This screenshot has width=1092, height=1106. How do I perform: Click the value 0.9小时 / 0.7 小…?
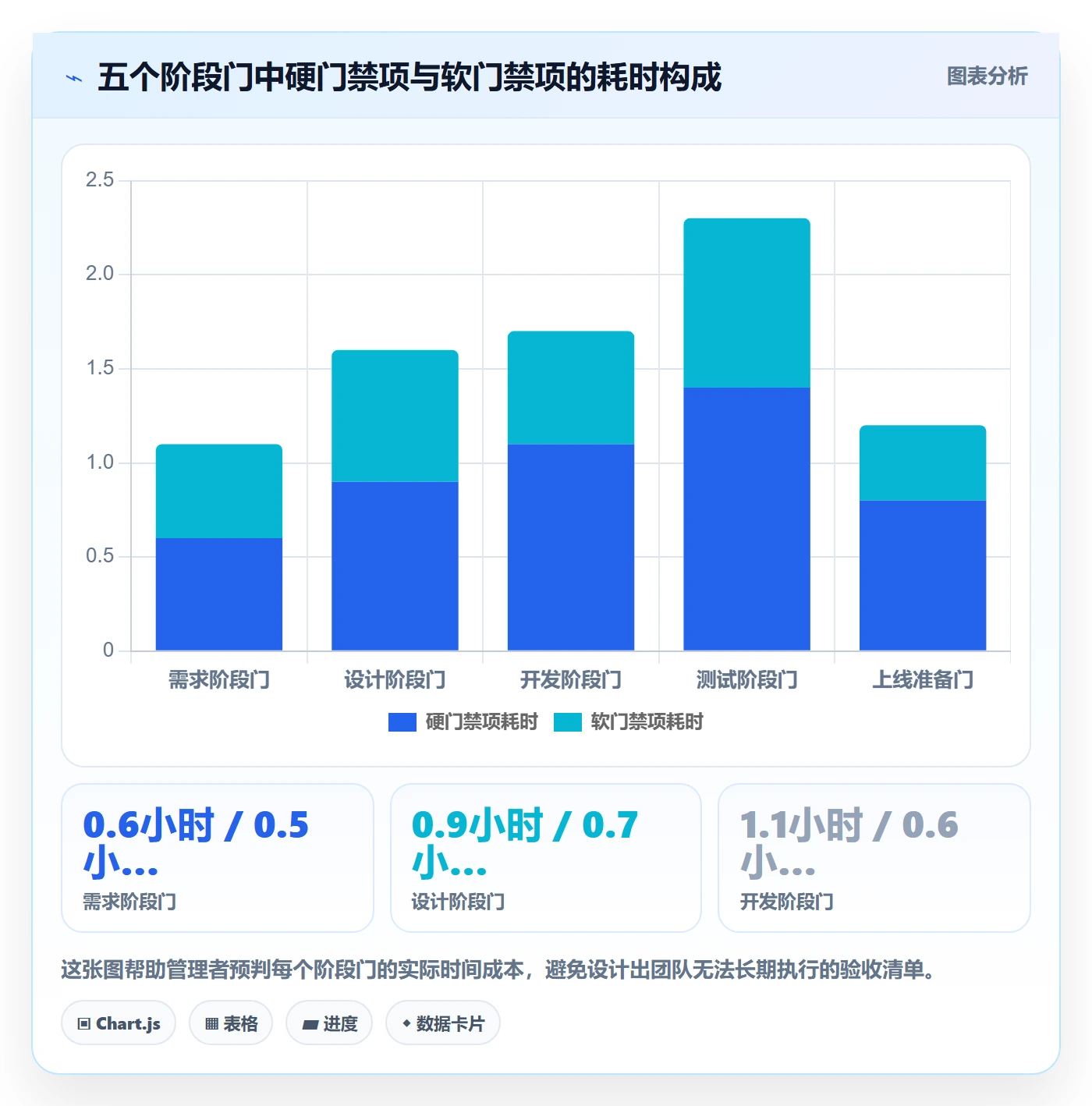[525, 844]
